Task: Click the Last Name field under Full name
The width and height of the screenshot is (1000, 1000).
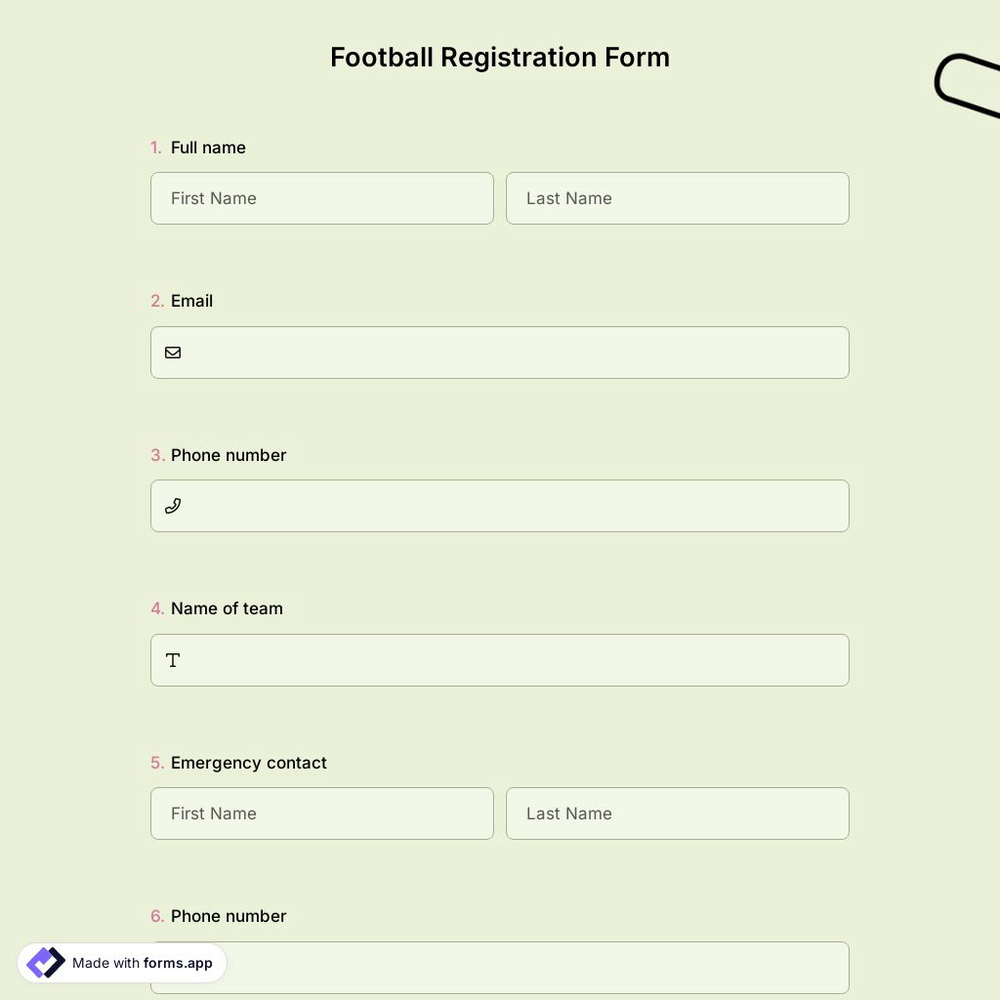Action: coord(677,198)
